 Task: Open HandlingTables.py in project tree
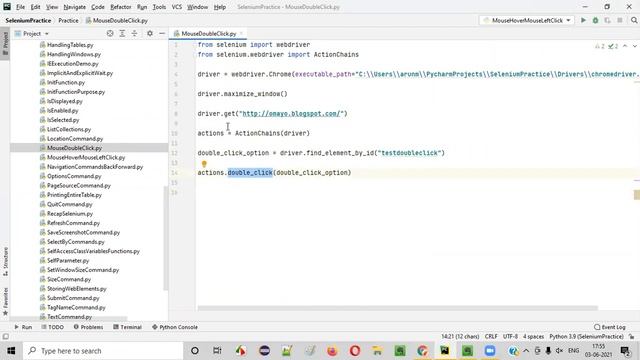[x=70, y=45]
